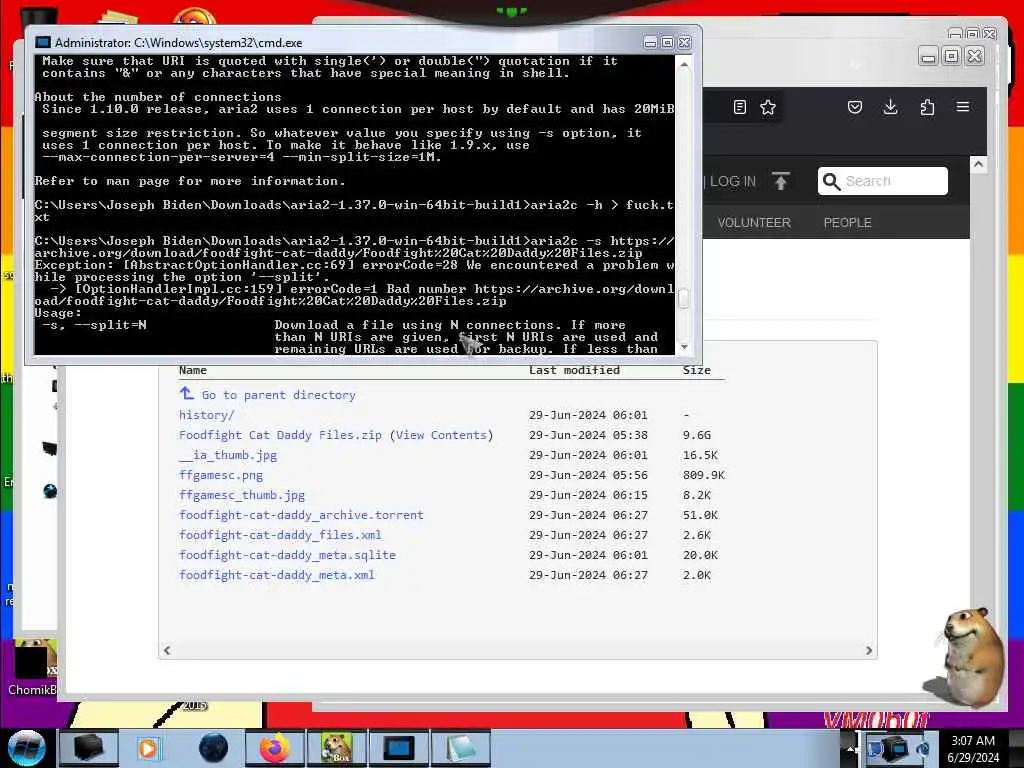Click the Last modified column header
The width and height of the screenshot is (1024, 768).
click(x=574, y=370)
